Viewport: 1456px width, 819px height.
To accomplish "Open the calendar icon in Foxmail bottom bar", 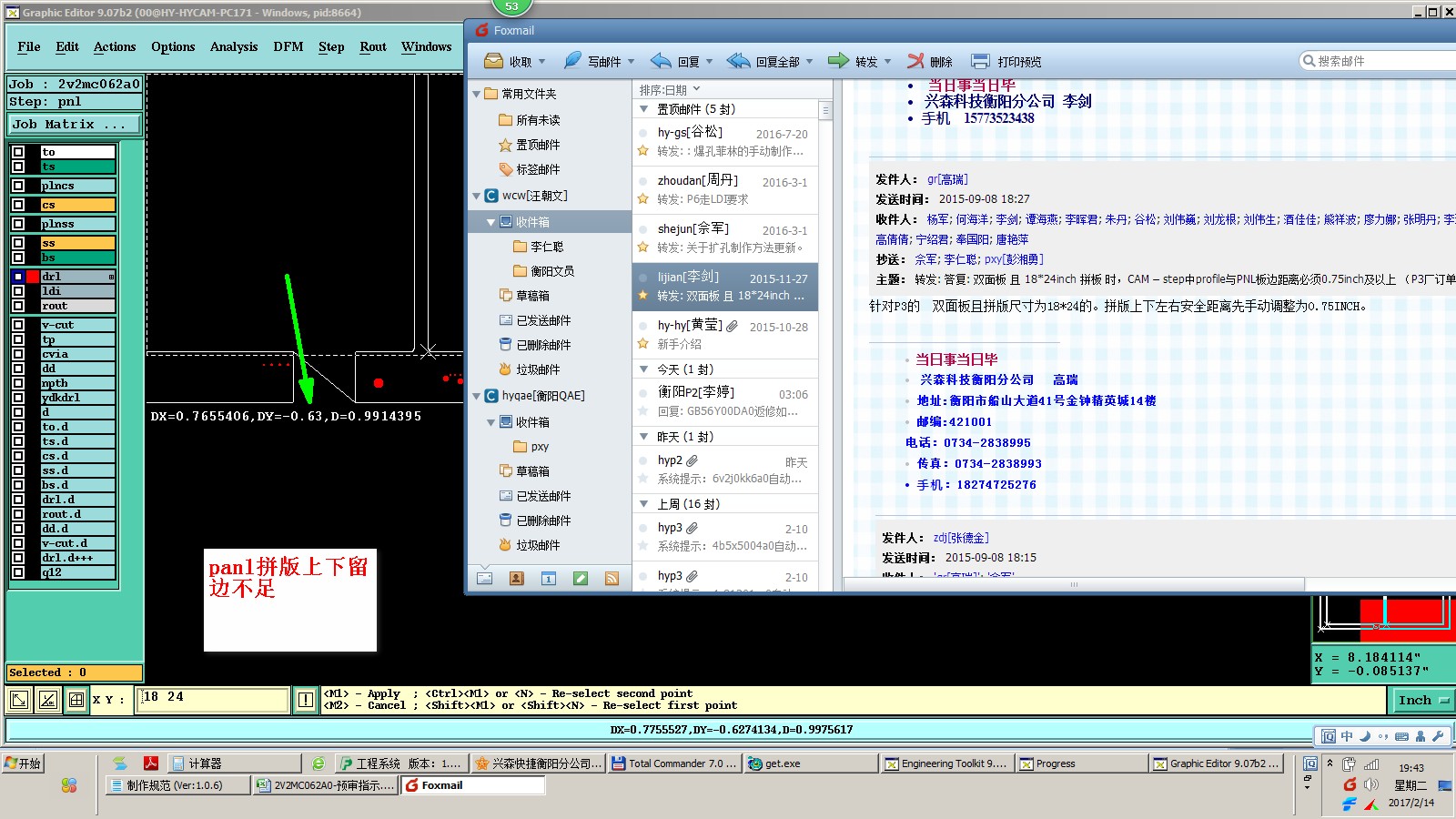I will point(549,578).
